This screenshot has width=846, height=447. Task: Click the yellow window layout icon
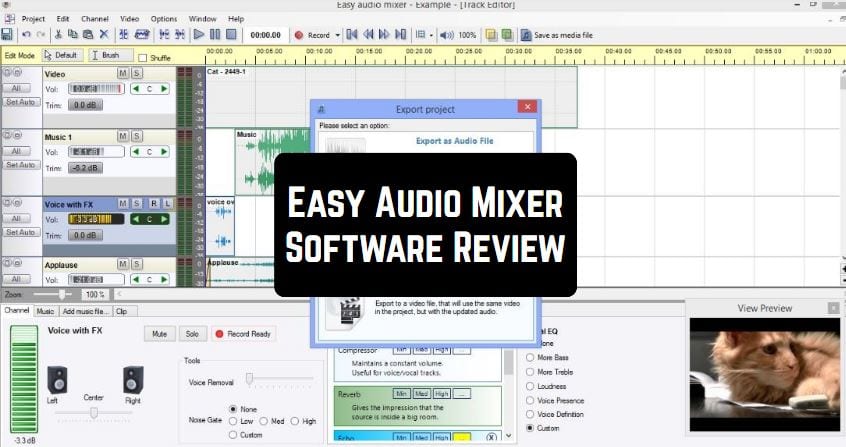pos(491,35)
